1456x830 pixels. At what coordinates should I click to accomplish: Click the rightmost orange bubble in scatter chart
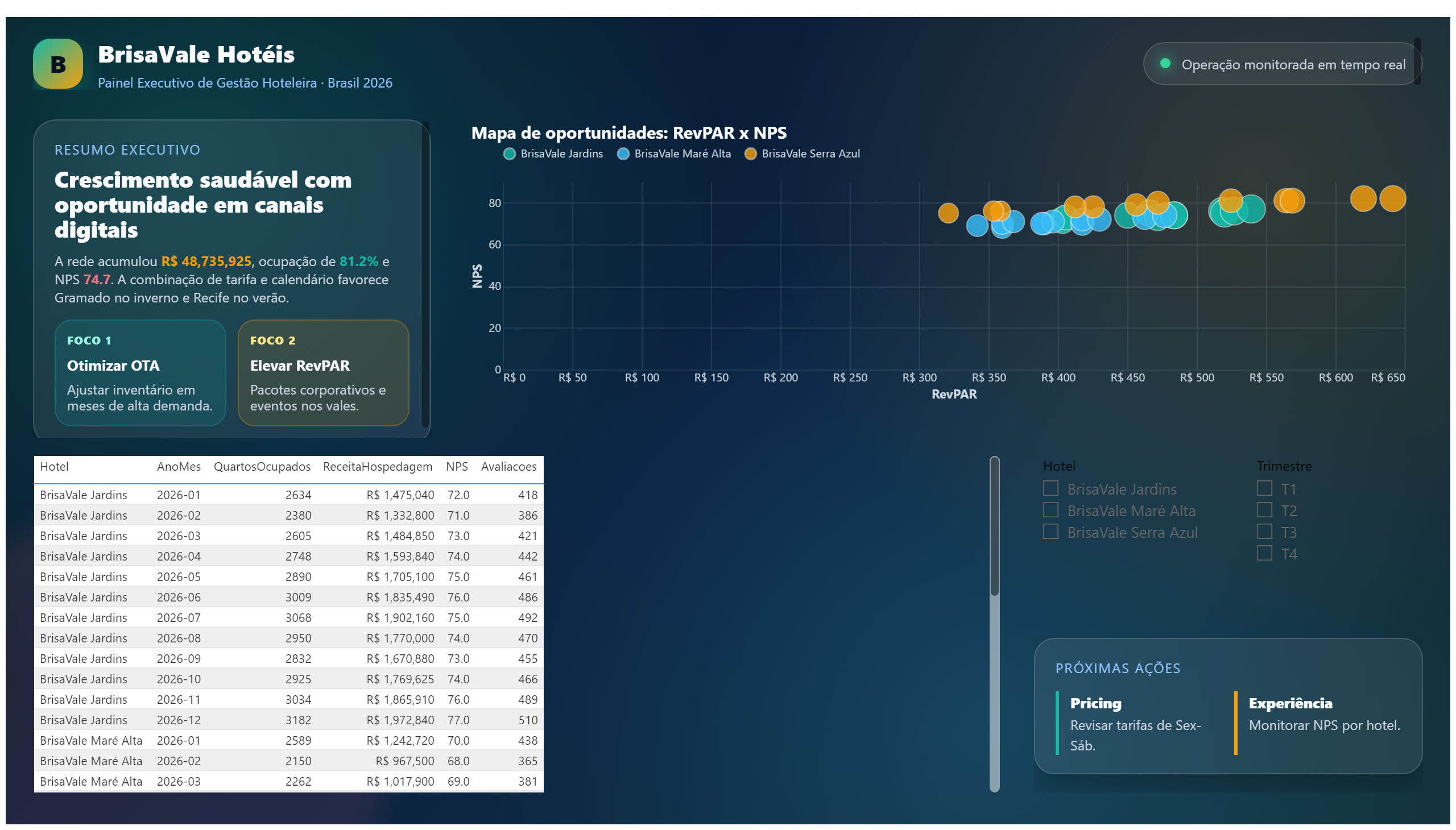(1392, 198)
